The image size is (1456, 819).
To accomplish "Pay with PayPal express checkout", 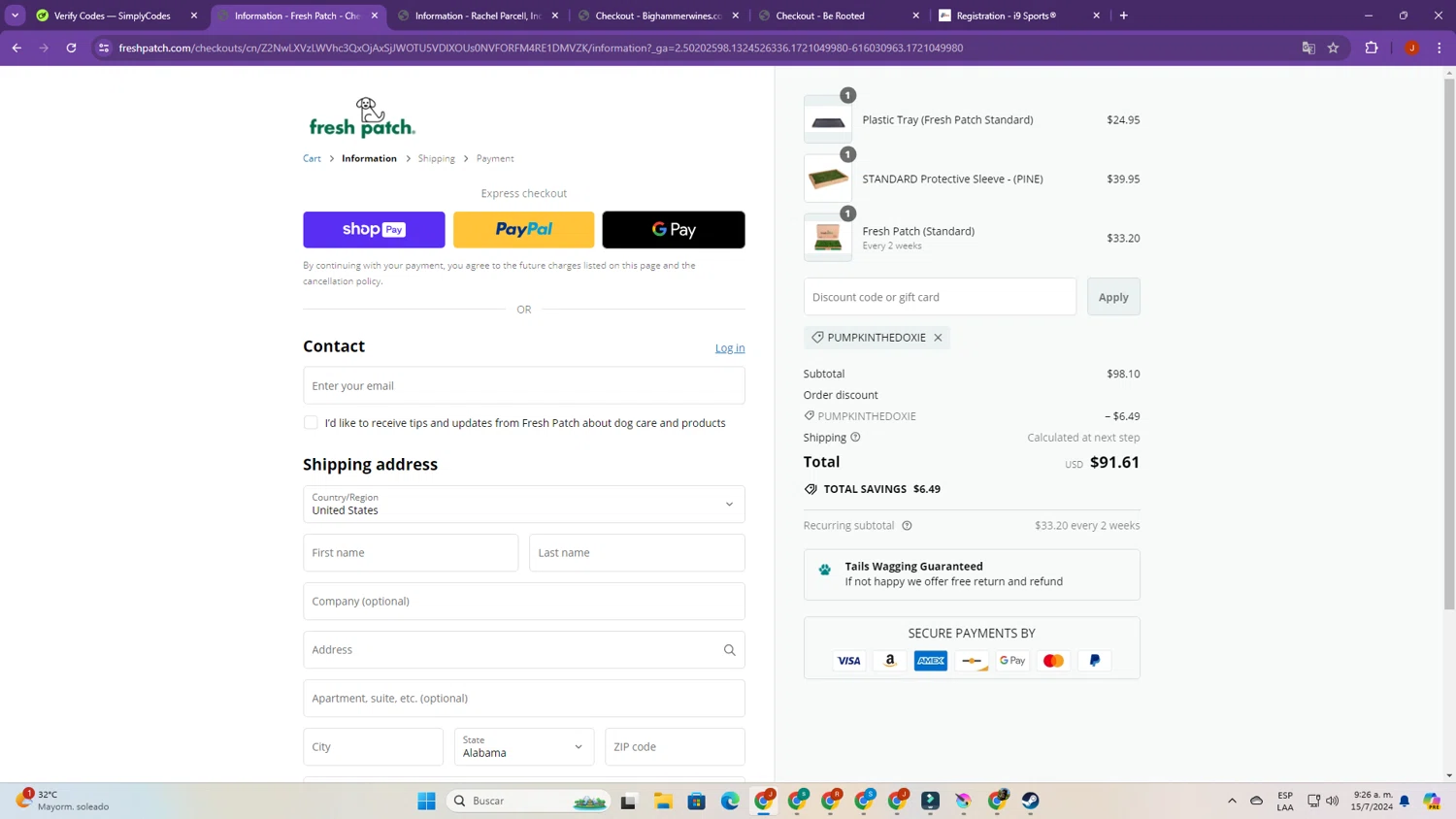I will (x=524, y=230).
